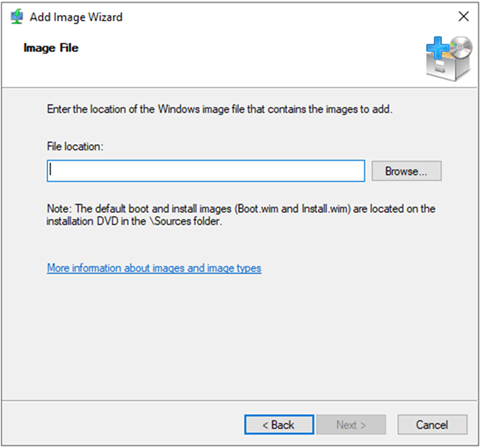Click the instruction text about the Windows image file
481x448 pixels.
pyautogui.click(x=220, y=109)
